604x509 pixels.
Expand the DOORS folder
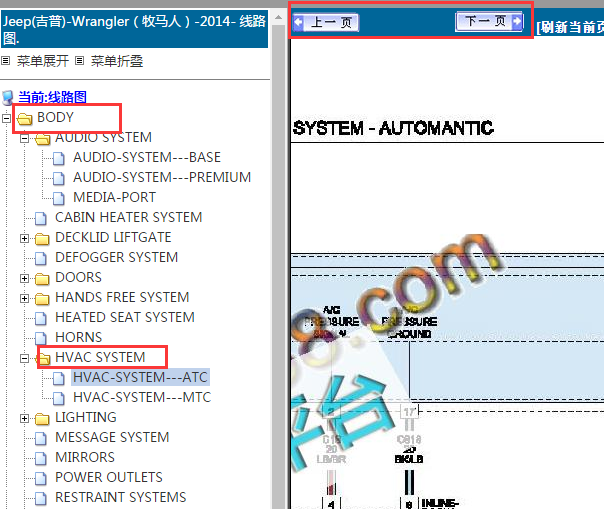click(24, 278)
